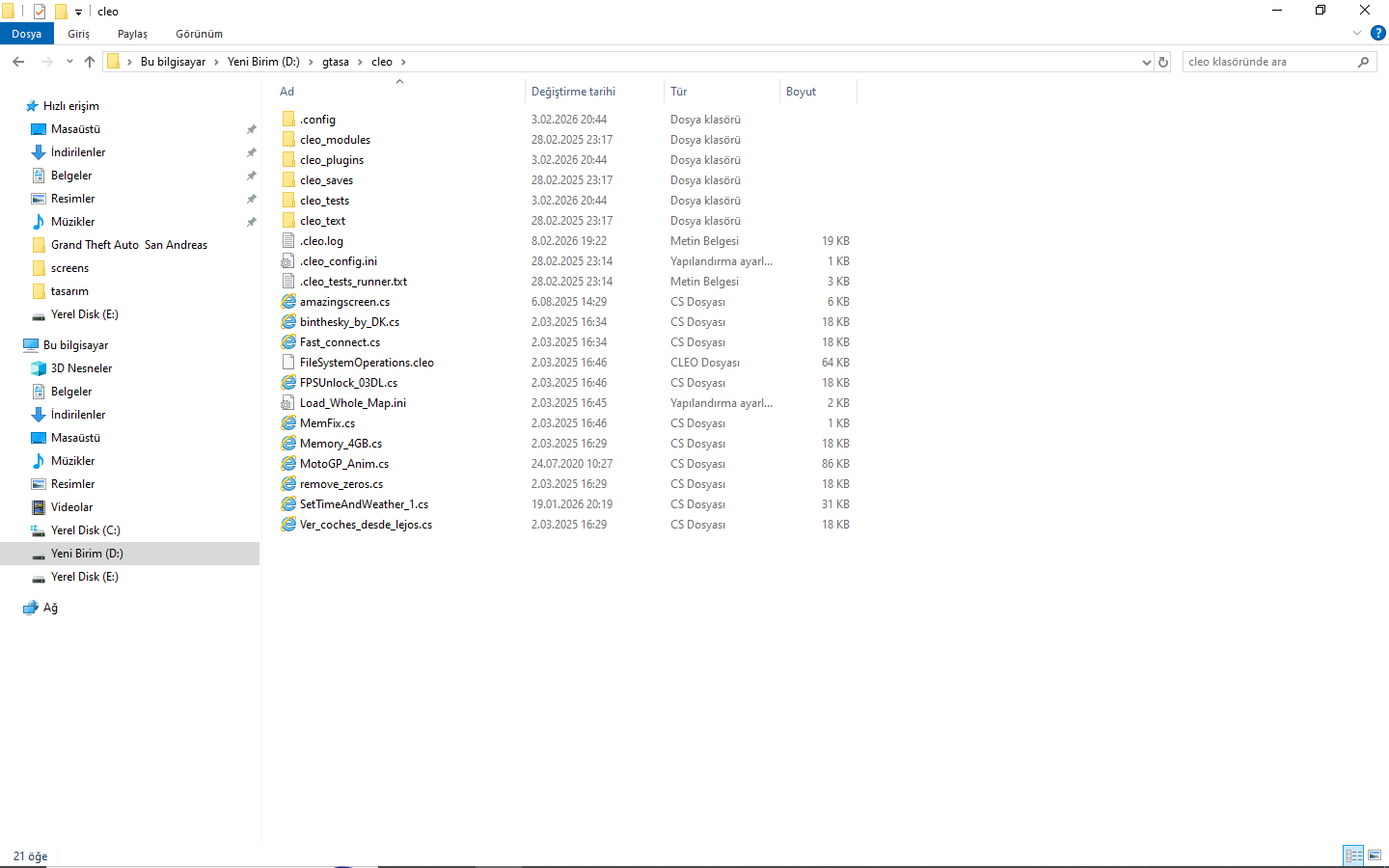Click gtasa breadcrumb segment
Viewport: 1389px width, 868px height.
click(336, 62)
